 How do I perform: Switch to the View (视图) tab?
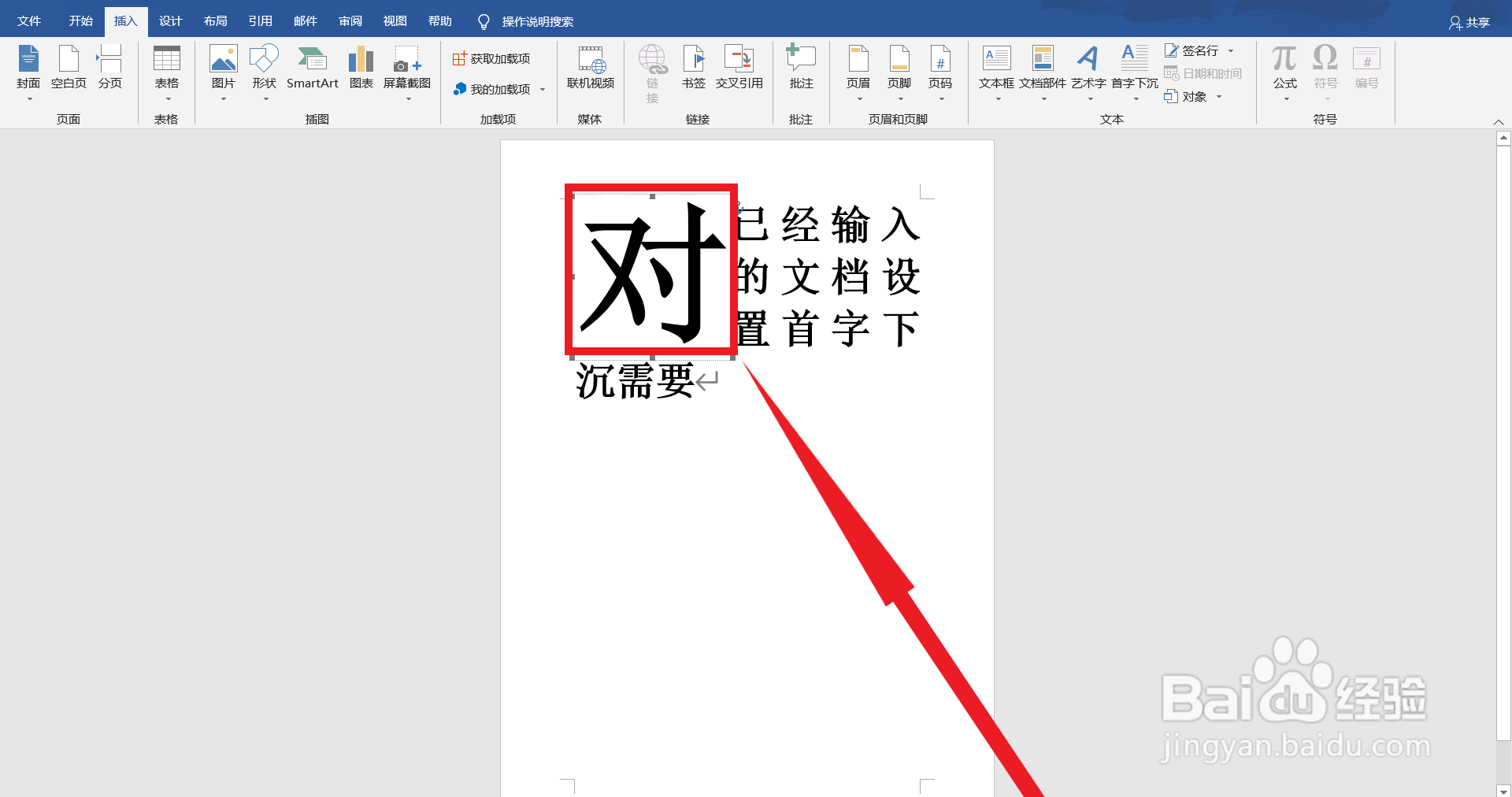395,21
